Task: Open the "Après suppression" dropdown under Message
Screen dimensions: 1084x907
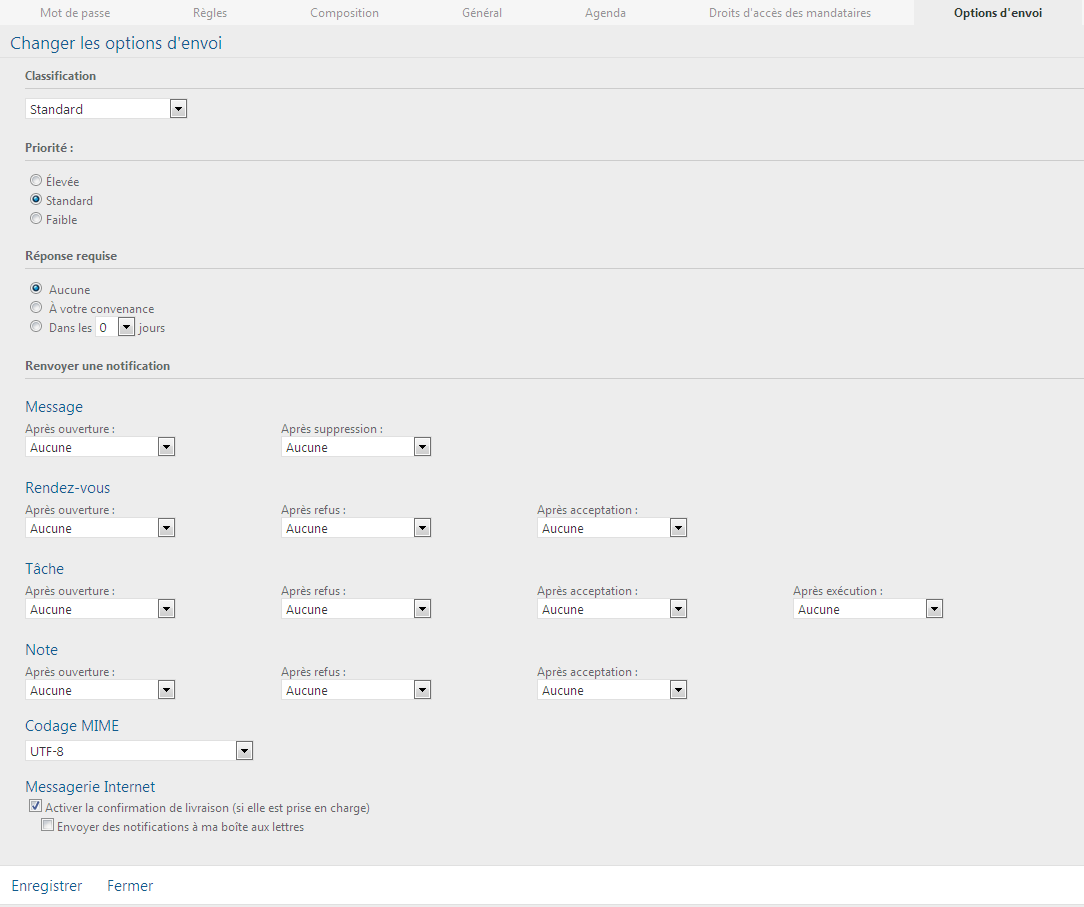Action: click(423, 446)
